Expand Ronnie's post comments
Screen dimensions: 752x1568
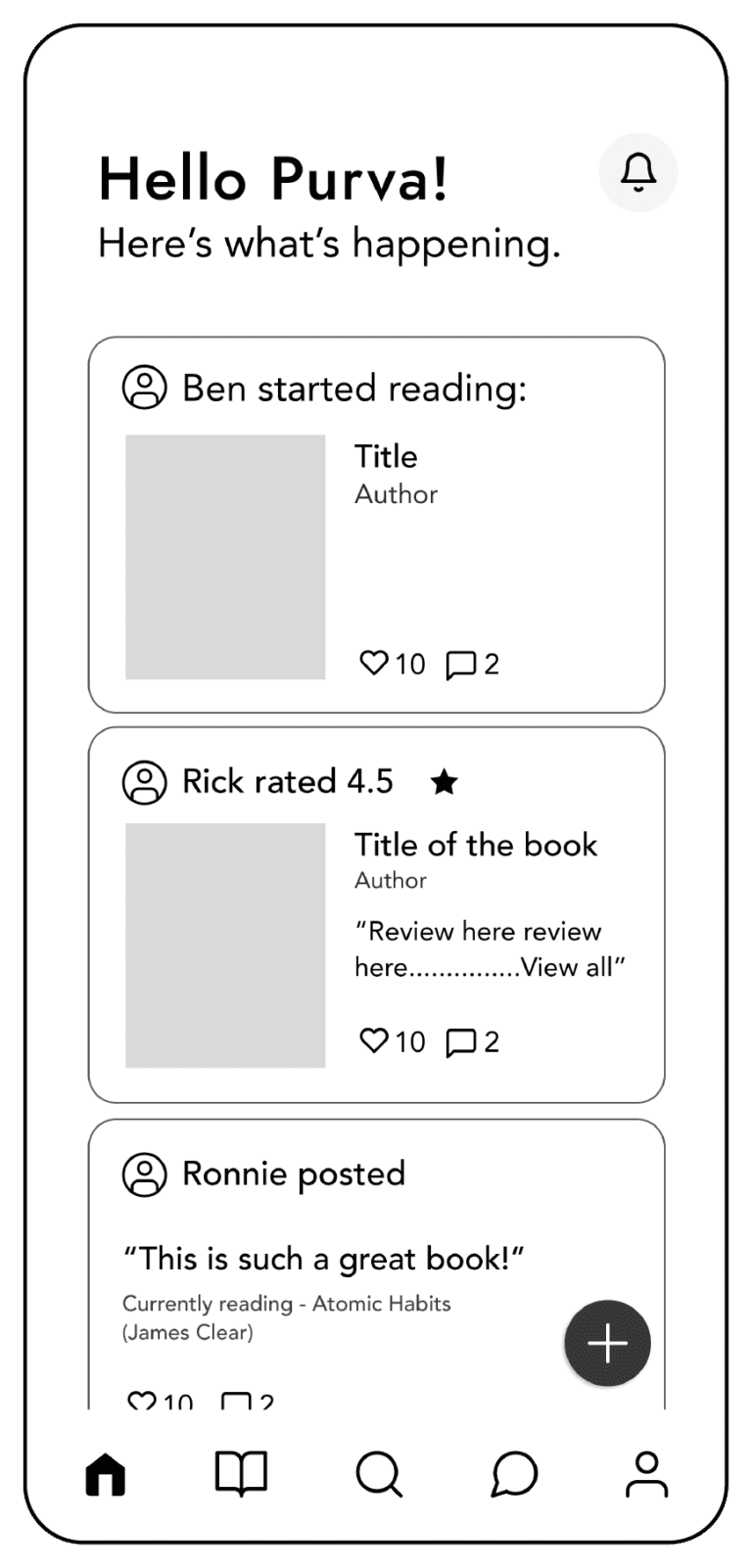coord(235,1400)
